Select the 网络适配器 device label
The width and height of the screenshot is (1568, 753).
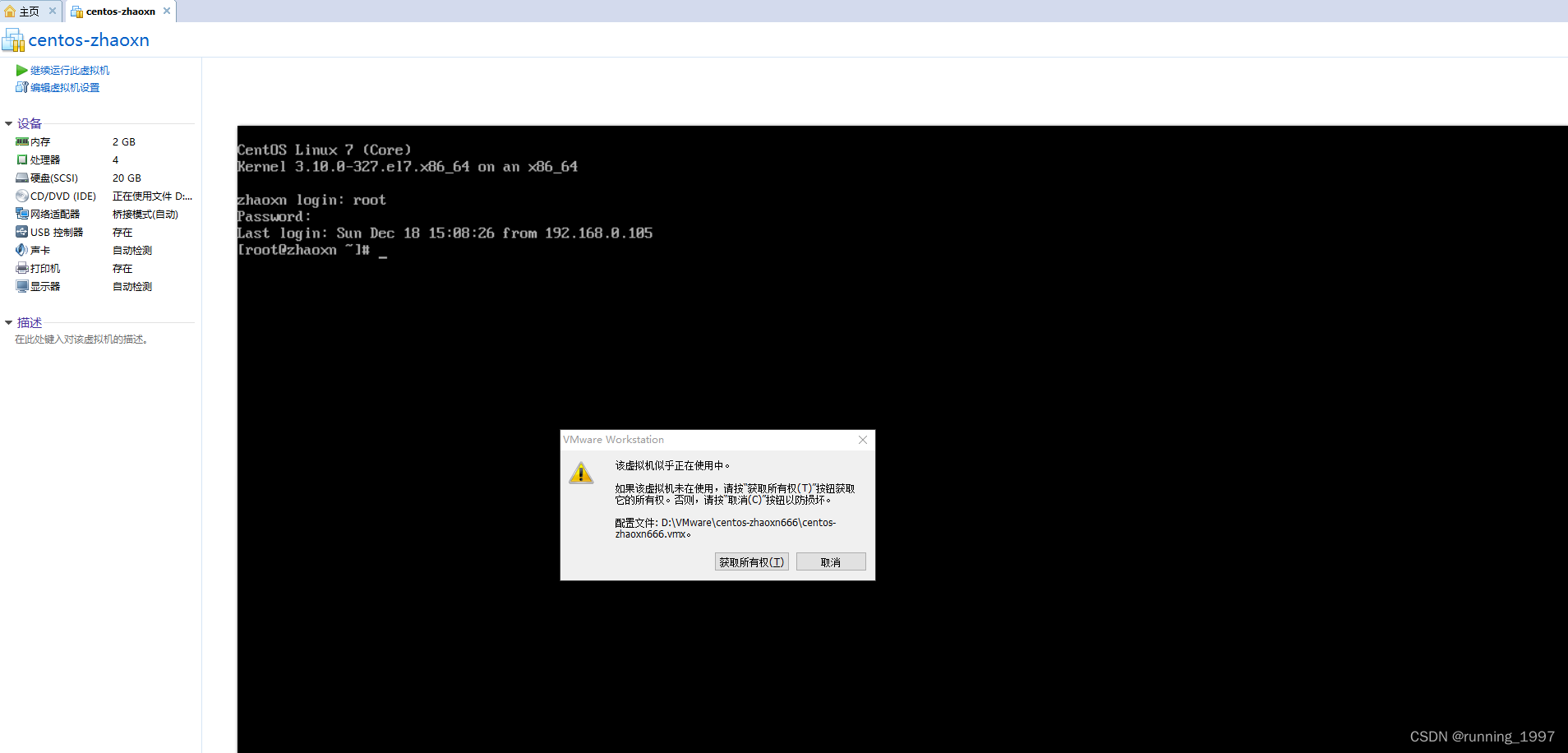tap(55, 215)
